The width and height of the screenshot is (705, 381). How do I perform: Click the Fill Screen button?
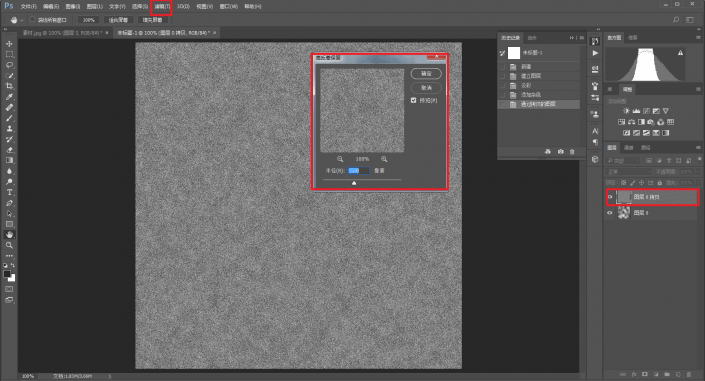[x=152, y=20]
